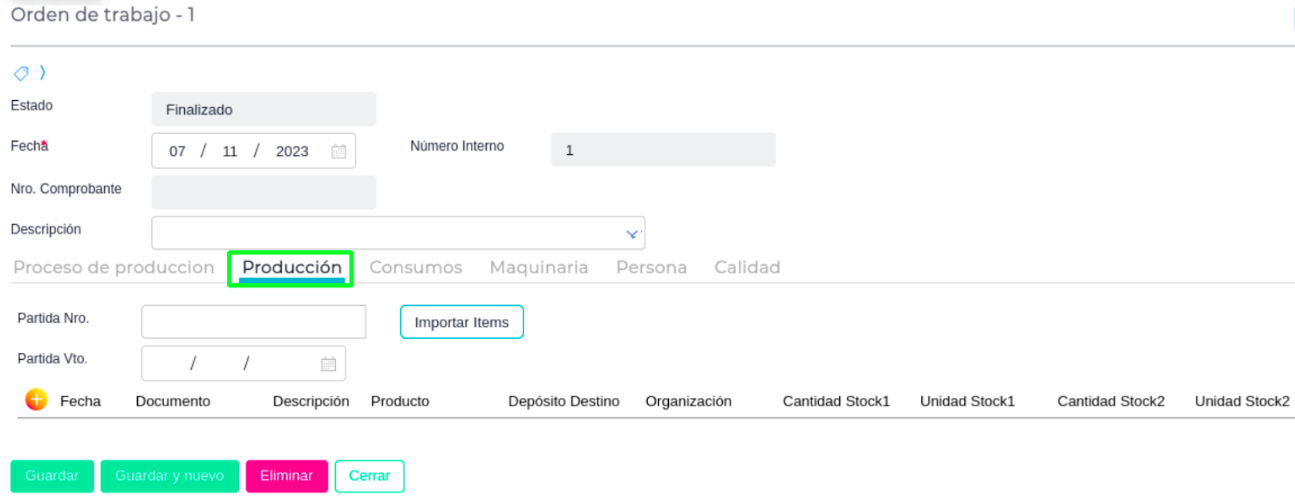The height and width of the screenshot is (503, 1295).
Task: Click the Importar Items button
Action: [x=462, y=322]
